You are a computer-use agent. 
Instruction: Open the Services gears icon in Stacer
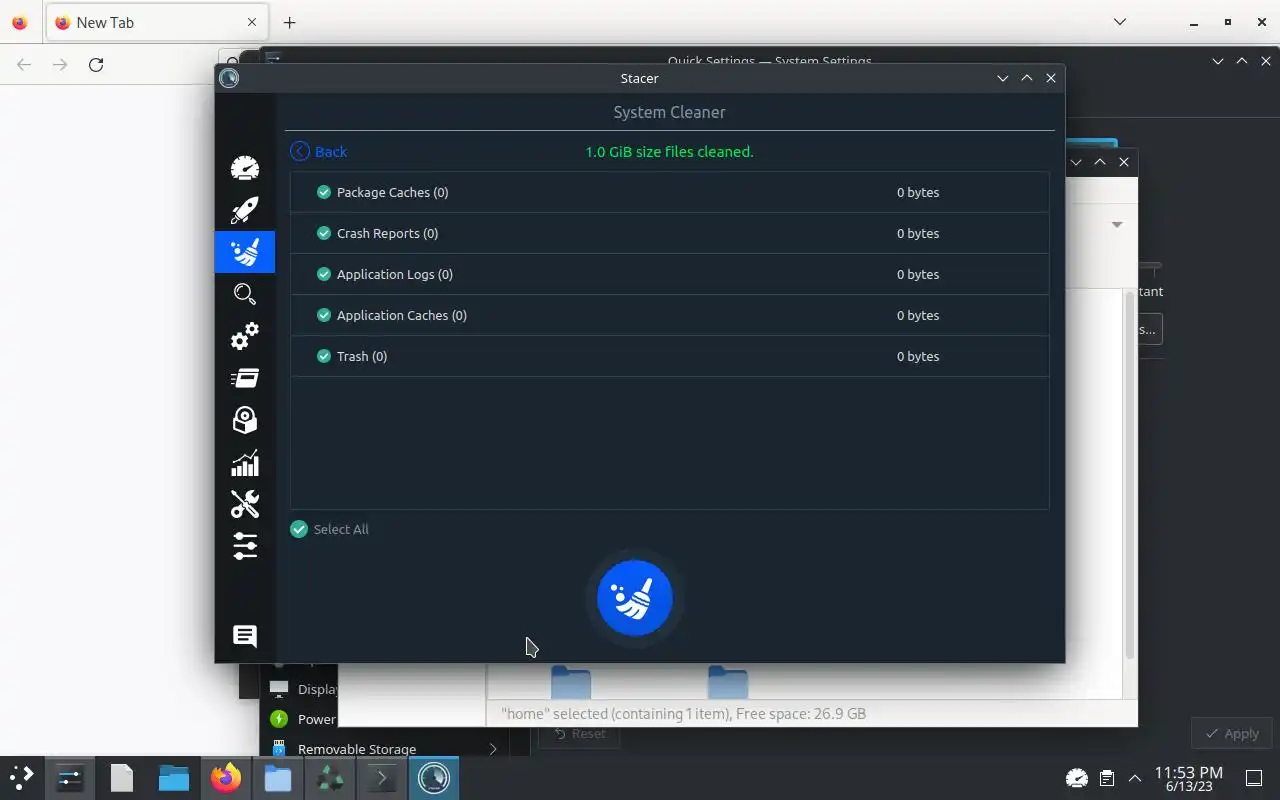[x=245, y=336]
